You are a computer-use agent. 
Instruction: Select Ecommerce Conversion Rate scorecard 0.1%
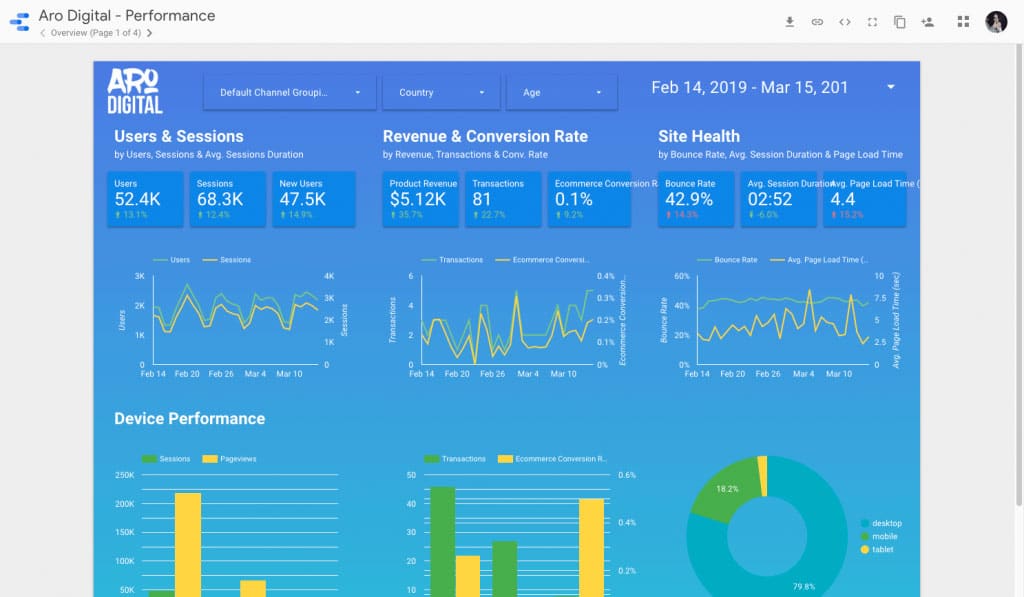tap(589, 199)
